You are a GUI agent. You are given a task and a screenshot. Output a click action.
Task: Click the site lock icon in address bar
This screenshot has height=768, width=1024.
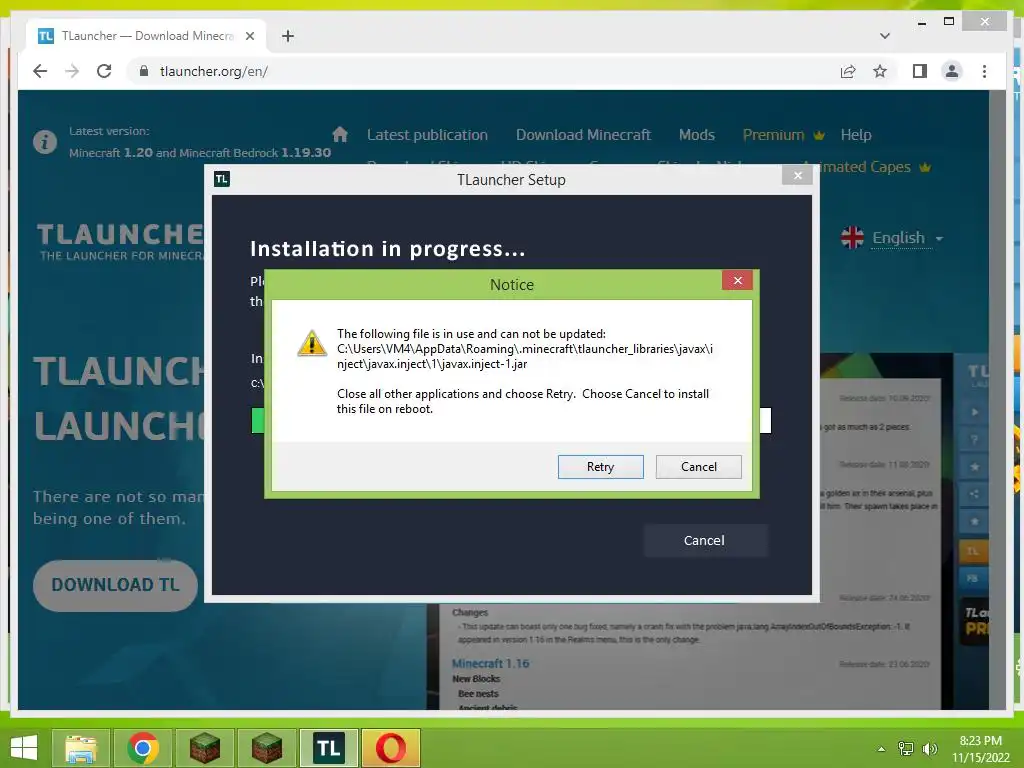144,71
